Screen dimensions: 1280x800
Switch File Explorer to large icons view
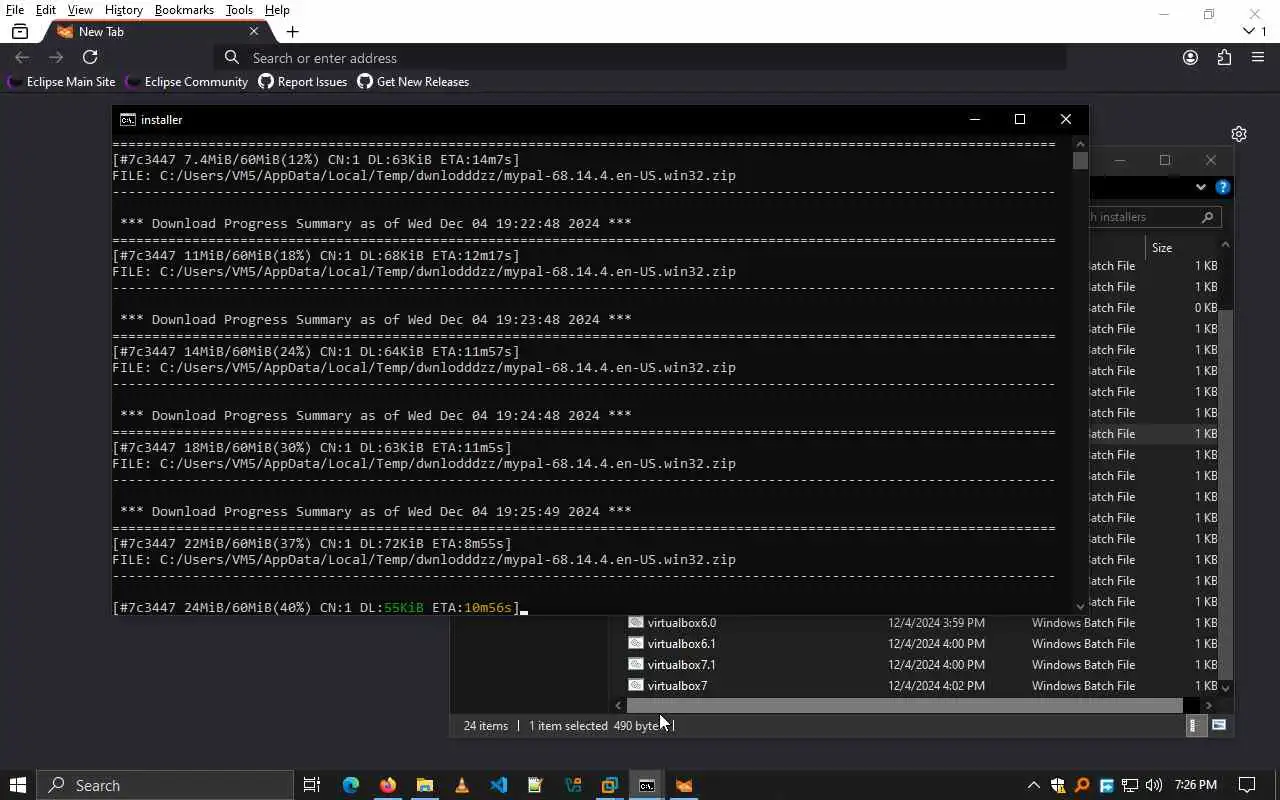pyautogui.click(x=1219, y=726)
